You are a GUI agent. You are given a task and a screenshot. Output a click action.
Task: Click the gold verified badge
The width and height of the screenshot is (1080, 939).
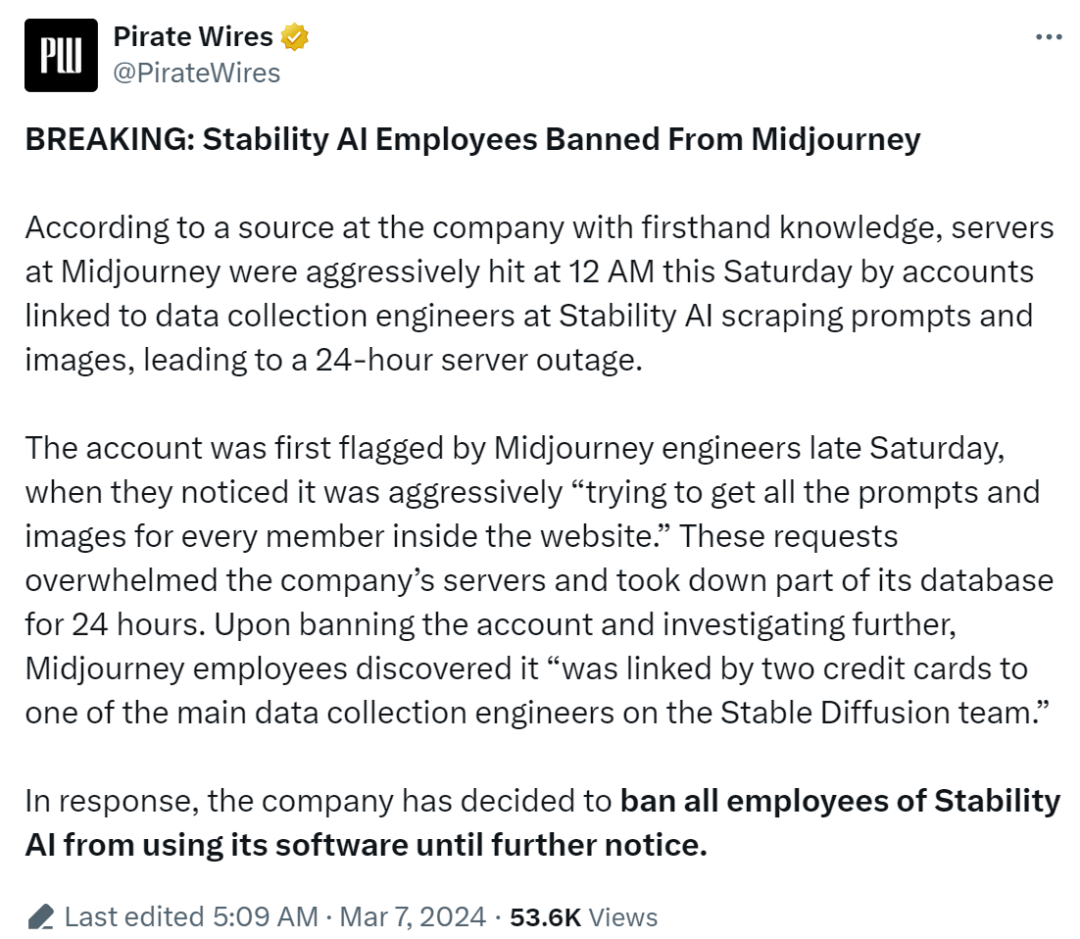(x=295, y=38)
